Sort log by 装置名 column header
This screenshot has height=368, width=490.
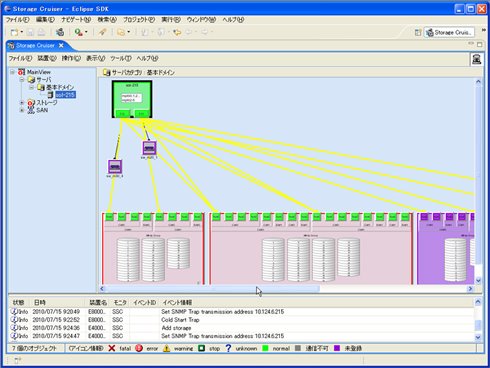[x=98, y=303]
